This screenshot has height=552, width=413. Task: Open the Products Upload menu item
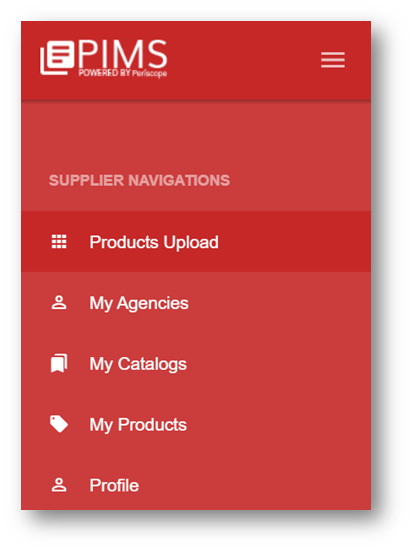196,242
